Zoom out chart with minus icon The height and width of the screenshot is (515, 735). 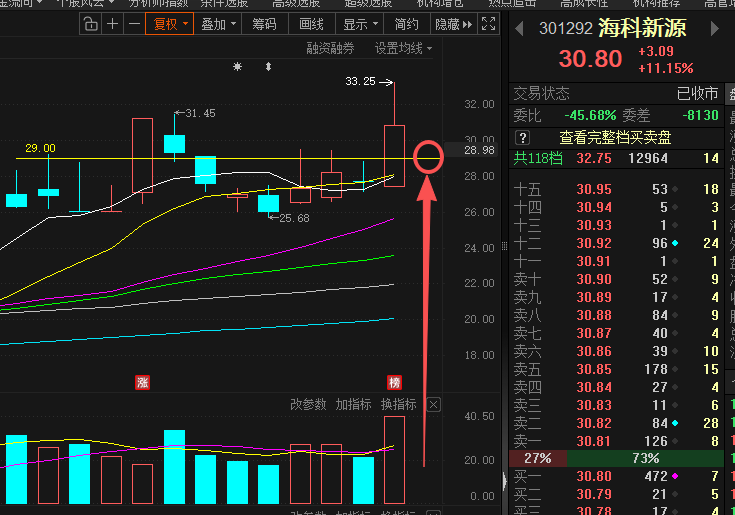134,24
